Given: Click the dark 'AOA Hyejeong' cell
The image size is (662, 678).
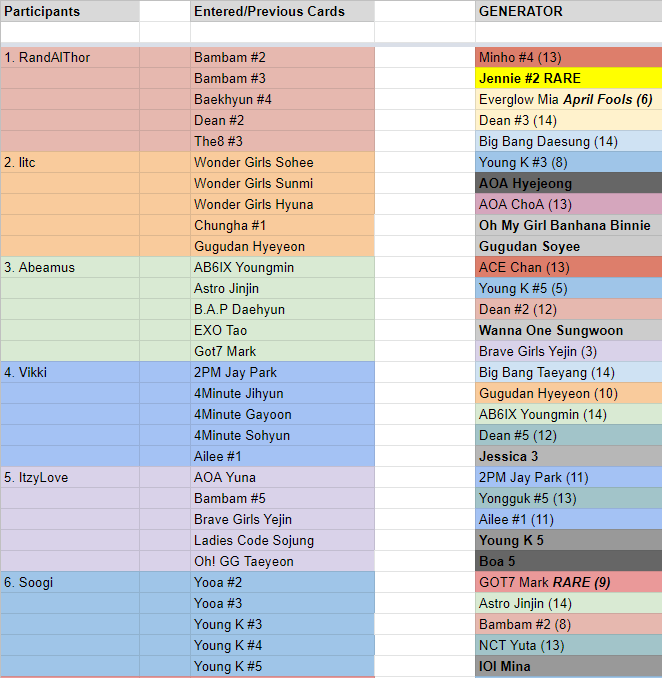Looking at the screenshot, I should pos(569,183).
